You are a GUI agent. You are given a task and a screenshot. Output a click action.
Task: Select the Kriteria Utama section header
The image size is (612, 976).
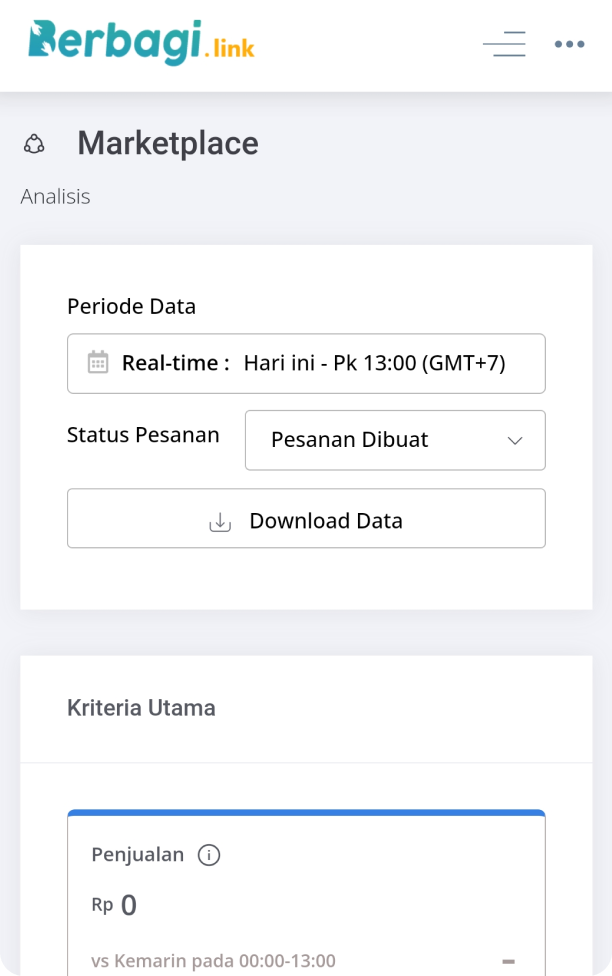pos(141,708)
